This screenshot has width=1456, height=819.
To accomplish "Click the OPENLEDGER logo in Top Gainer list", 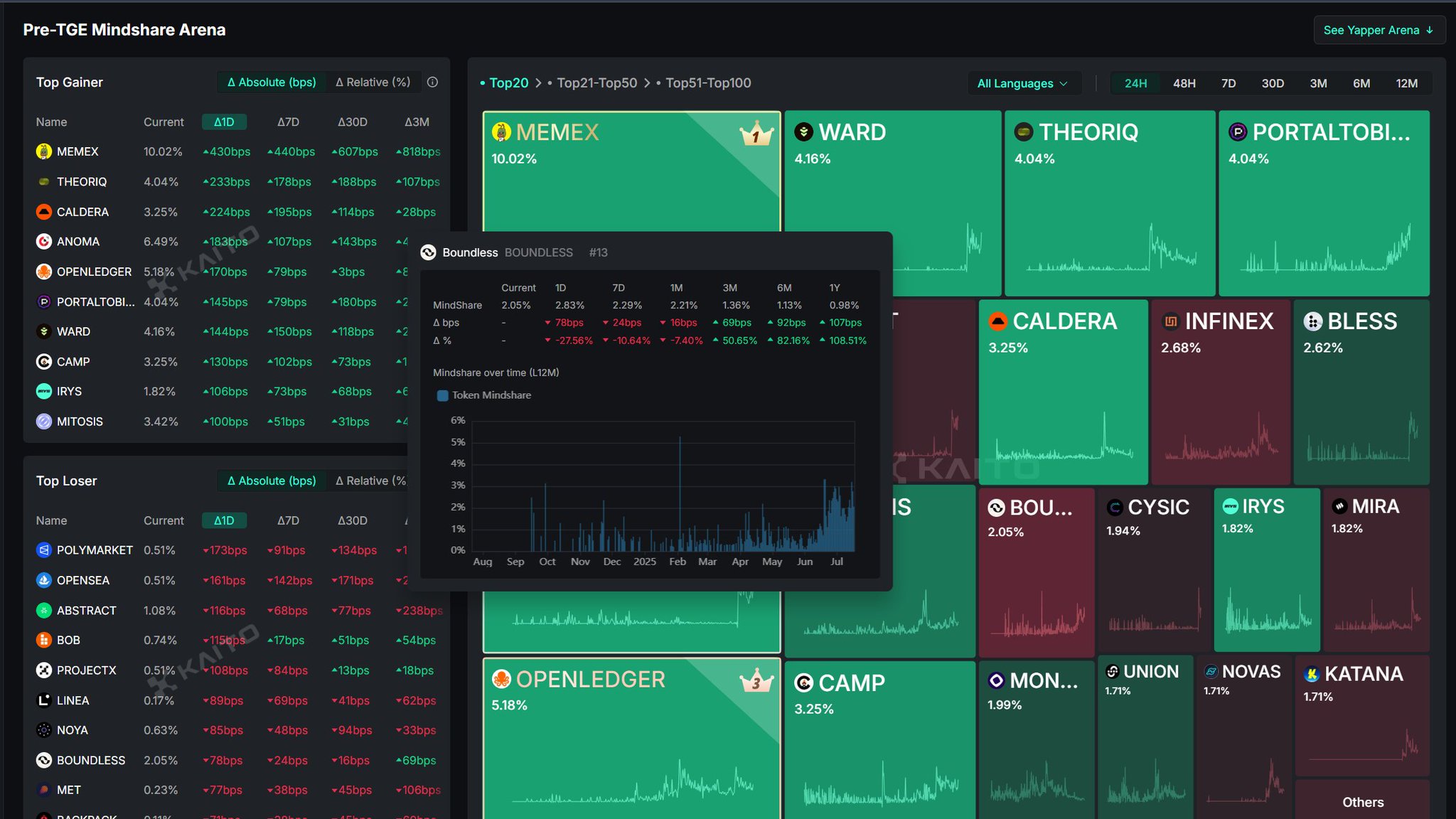I will [x=44, y=272].
